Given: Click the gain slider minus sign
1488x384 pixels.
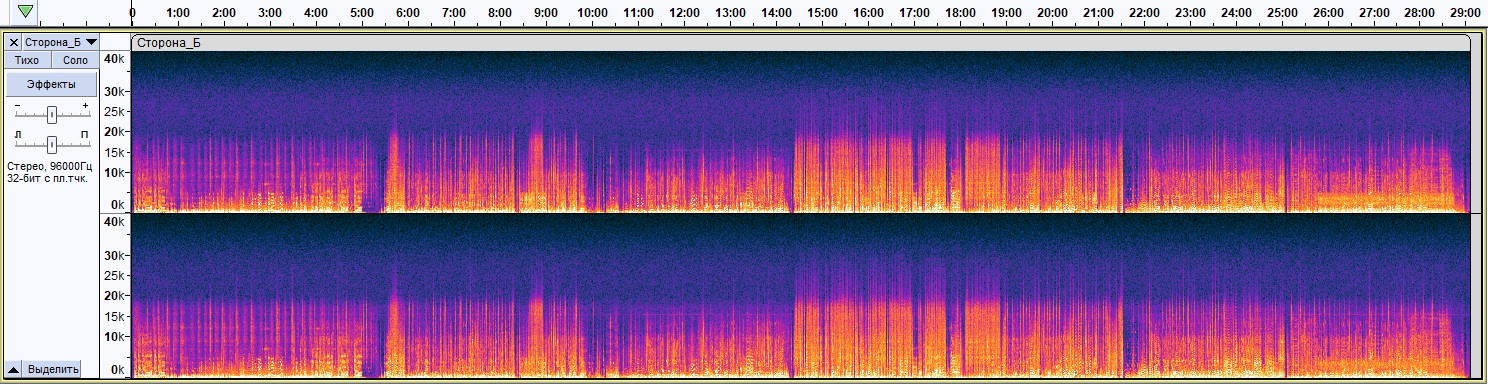Looking at the screenshot, I should pyautogui.click(x=17, y=105).
